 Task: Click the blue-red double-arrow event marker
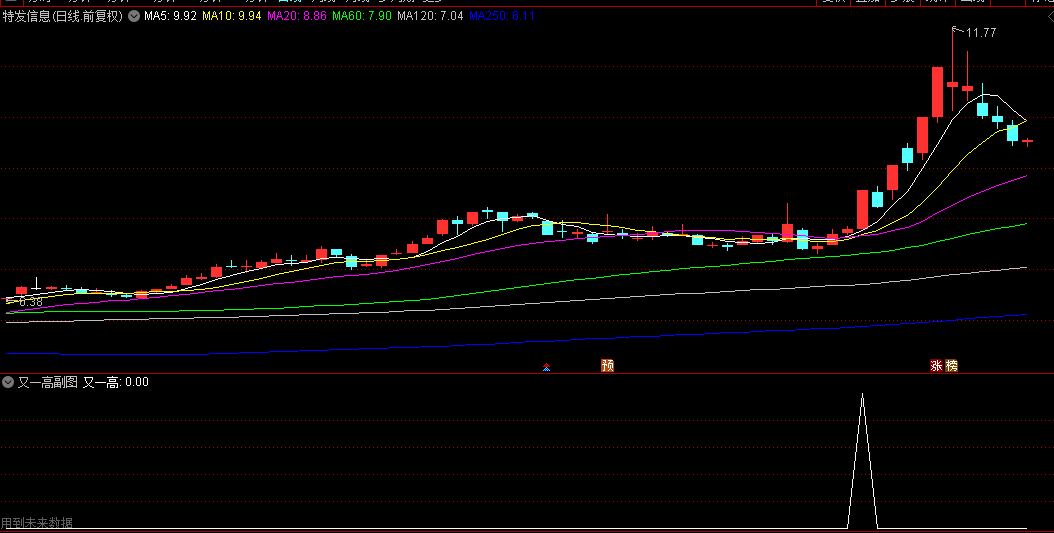[x=546, y=367]
